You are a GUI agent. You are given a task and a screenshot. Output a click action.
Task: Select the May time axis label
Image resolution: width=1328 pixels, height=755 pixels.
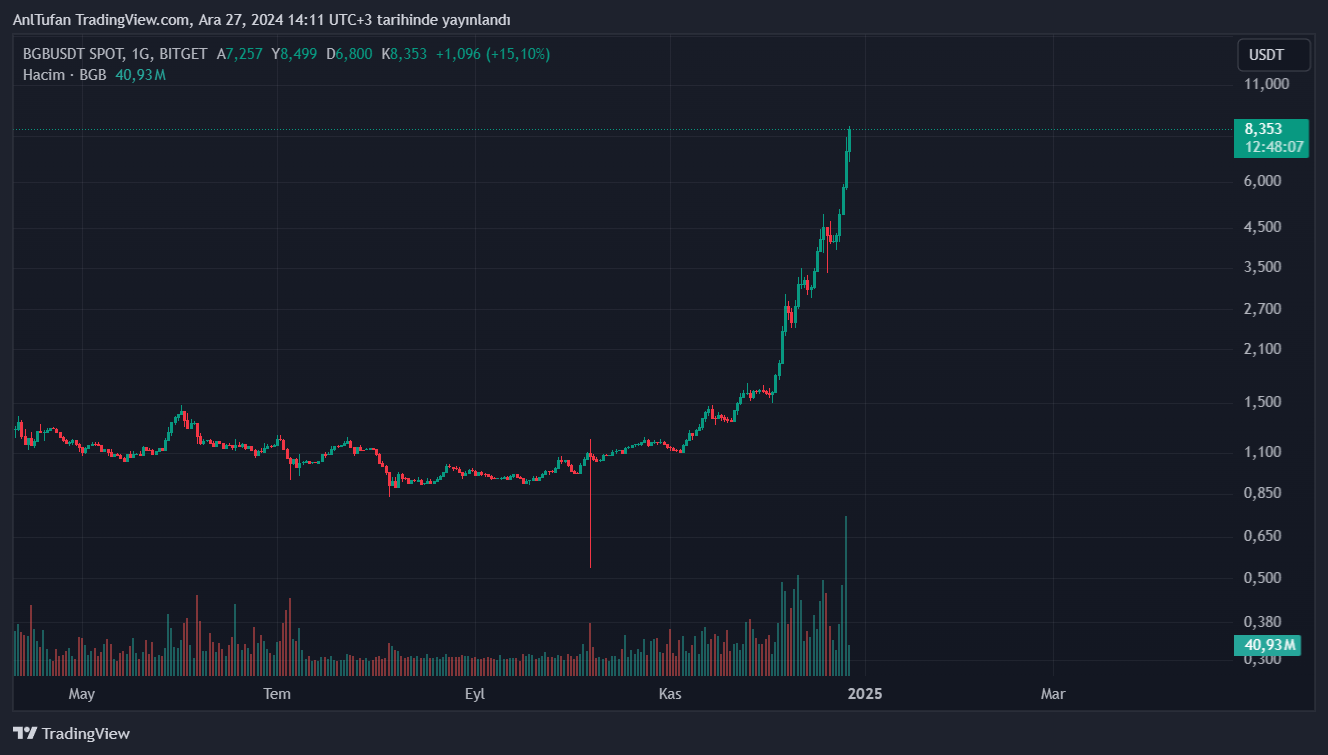click(81, 693)
